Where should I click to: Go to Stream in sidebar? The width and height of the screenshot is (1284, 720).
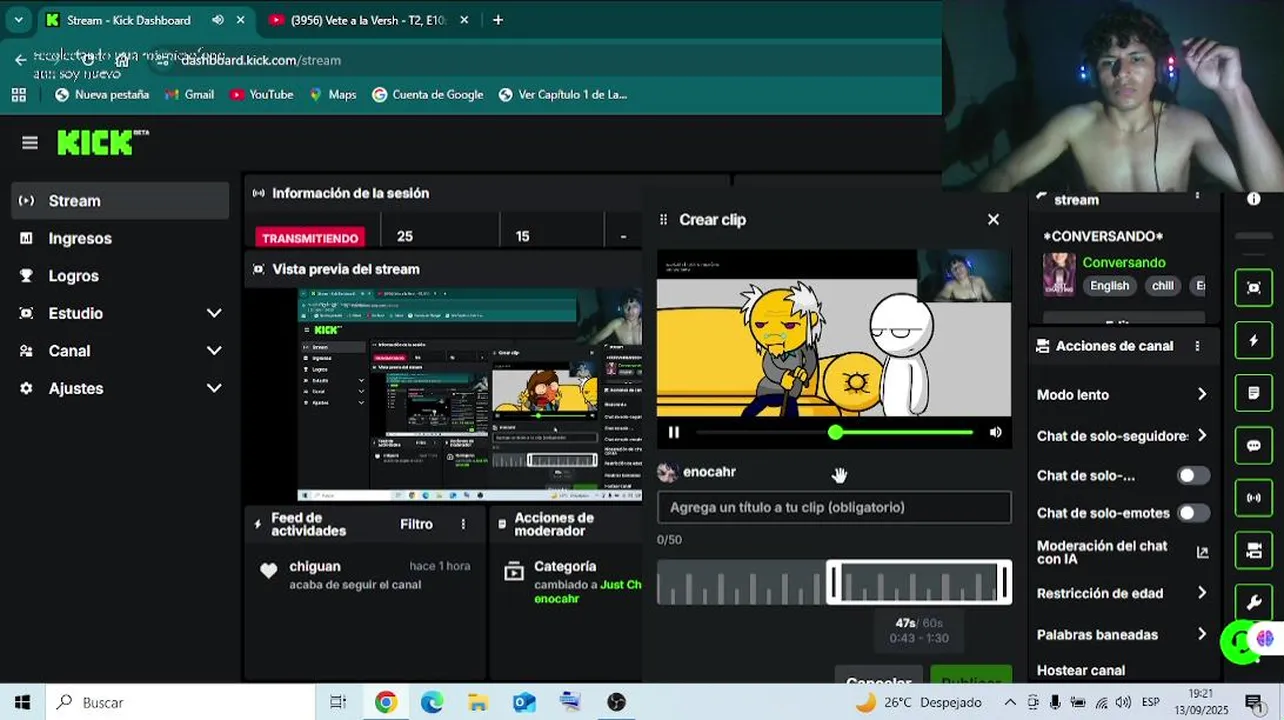[x=120, y=201]
